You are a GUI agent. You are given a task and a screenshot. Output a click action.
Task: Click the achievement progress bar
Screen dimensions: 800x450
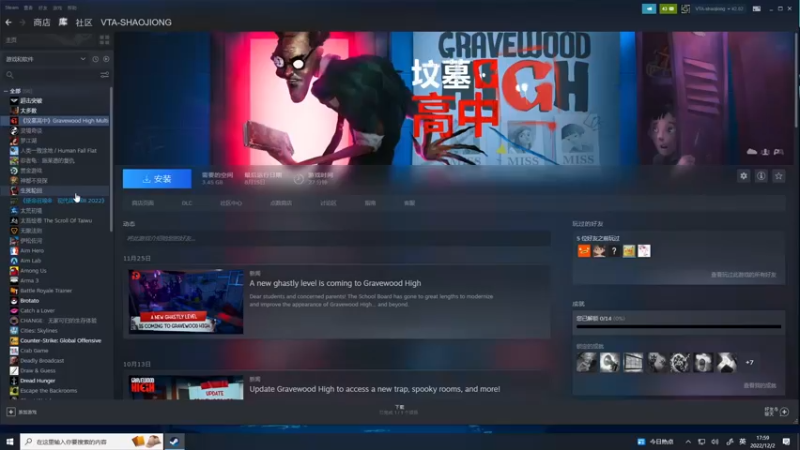tap(679, 327)
